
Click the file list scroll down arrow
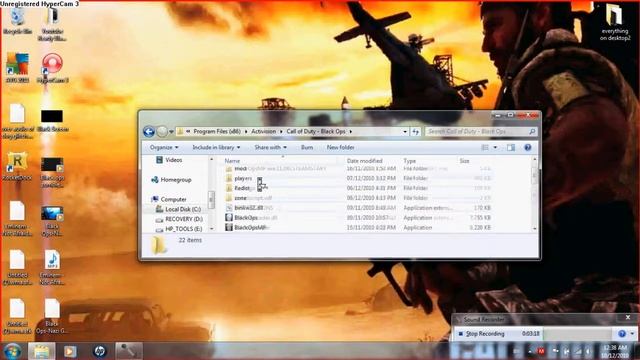[x=535, y=229]
